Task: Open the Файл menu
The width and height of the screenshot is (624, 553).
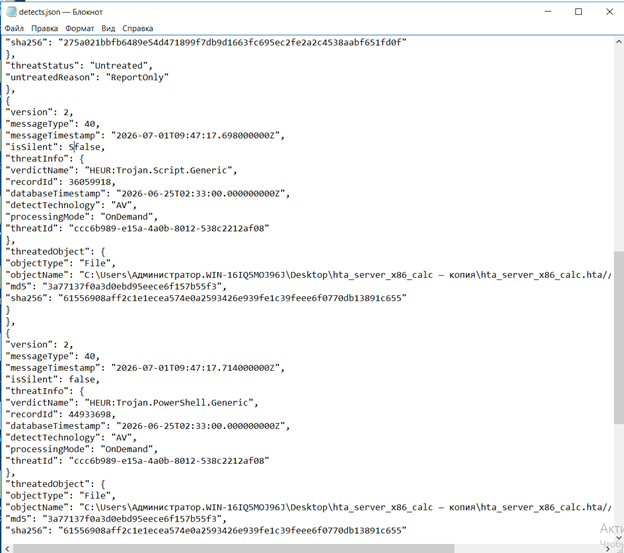Action: coord(14,28)
